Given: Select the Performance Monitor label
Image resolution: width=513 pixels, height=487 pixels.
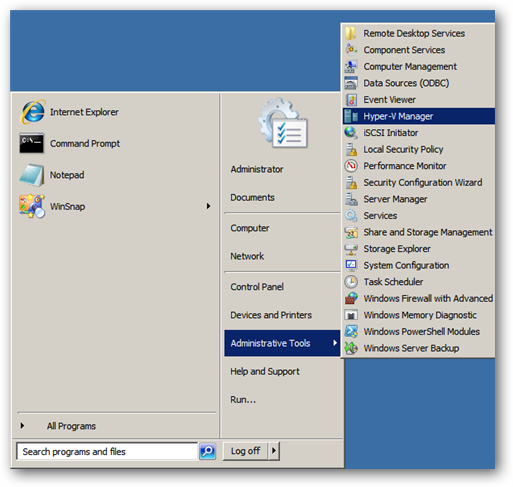Looking at the screenshot, I should coord(405,166).
